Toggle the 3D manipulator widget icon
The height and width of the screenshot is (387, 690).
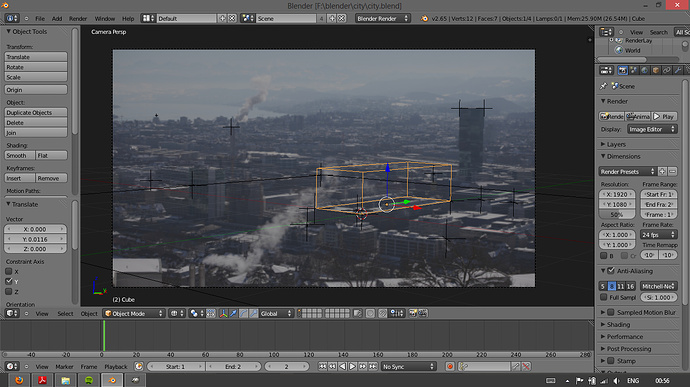click(224, 313)
